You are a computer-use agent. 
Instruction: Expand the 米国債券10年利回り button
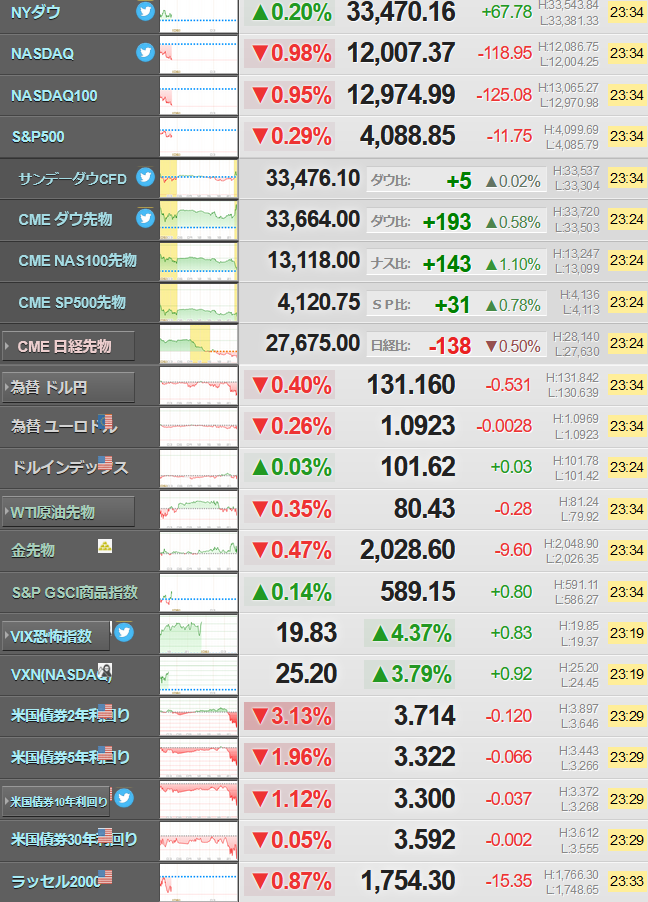pyautogui.click(x=56, y=802)
